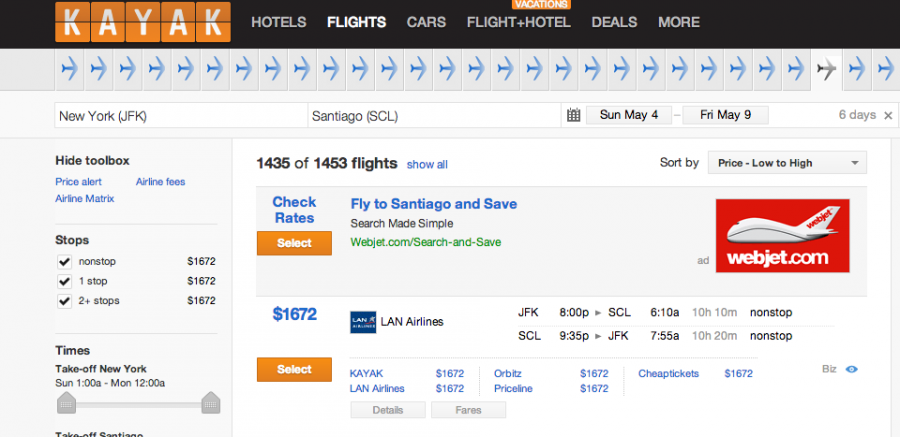Click the eye icon next to Biz
This screenshot has width=900, height=437.
click(852, 369)
